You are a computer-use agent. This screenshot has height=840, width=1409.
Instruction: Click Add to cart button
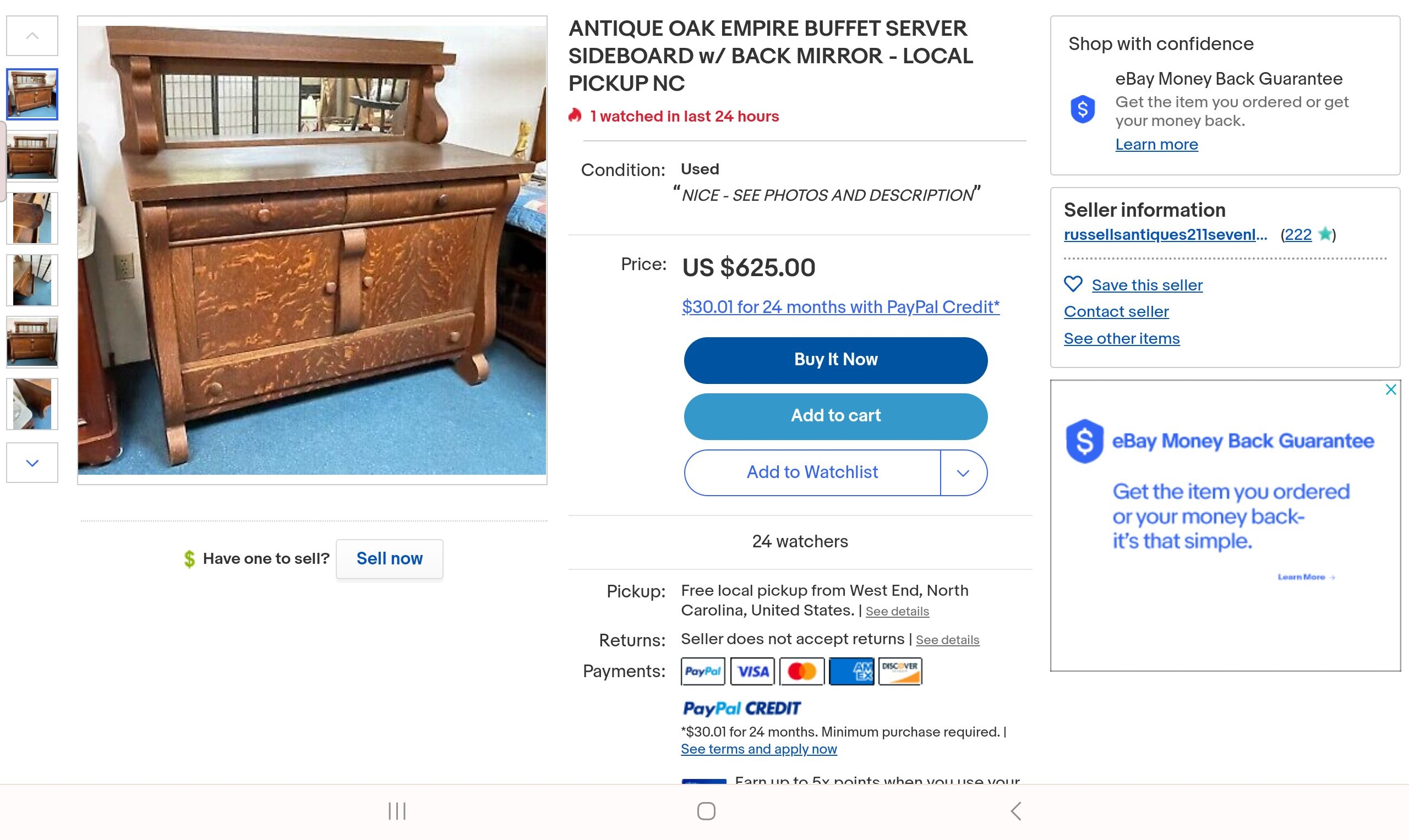836,416
